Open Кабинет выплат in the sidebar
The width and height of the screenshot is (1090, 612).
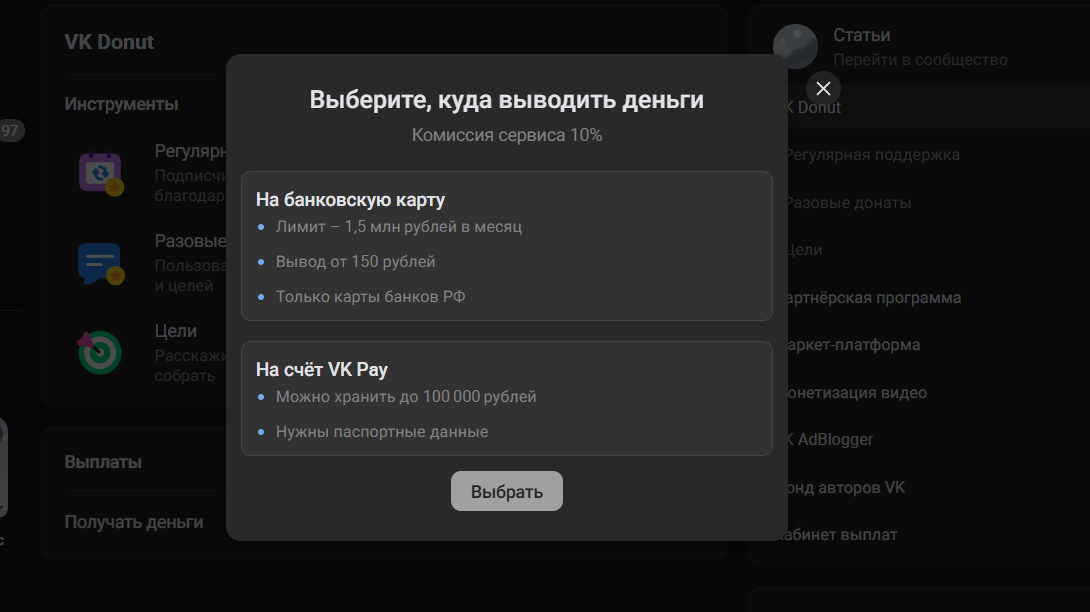coord(840,534)
